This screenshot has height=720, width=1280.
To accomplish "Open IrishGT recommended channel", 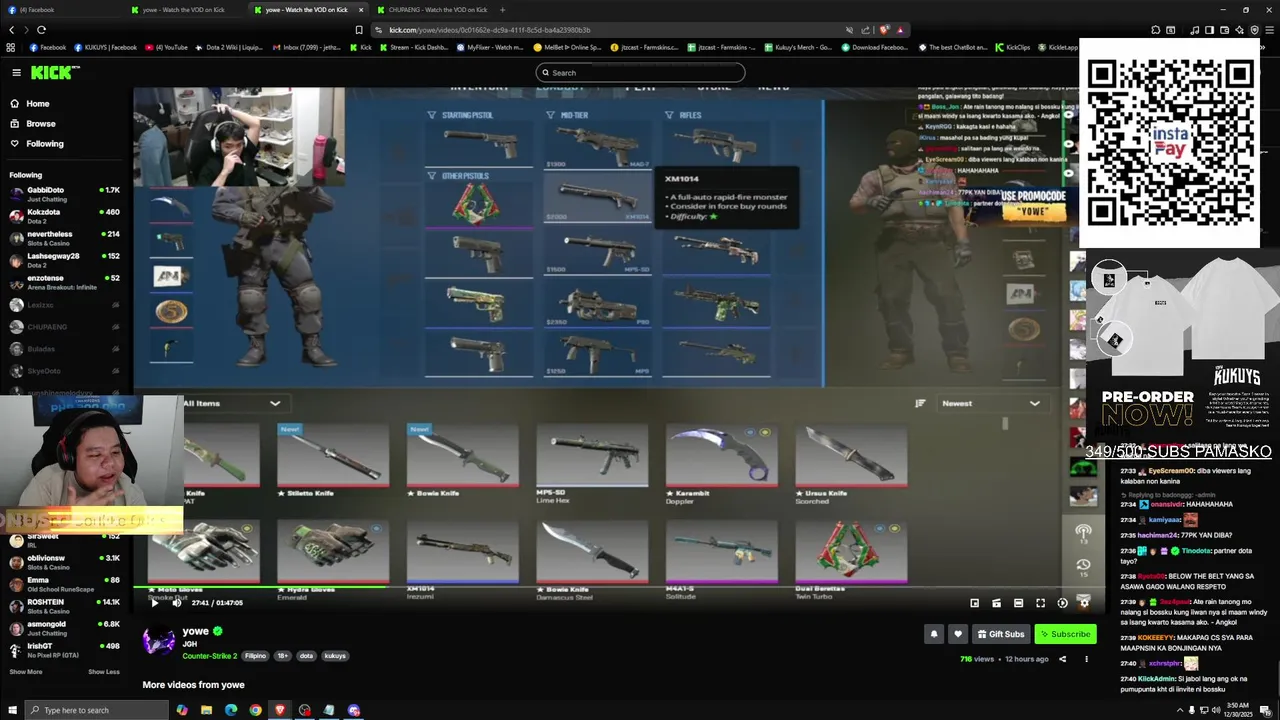I will pos(65,650).
